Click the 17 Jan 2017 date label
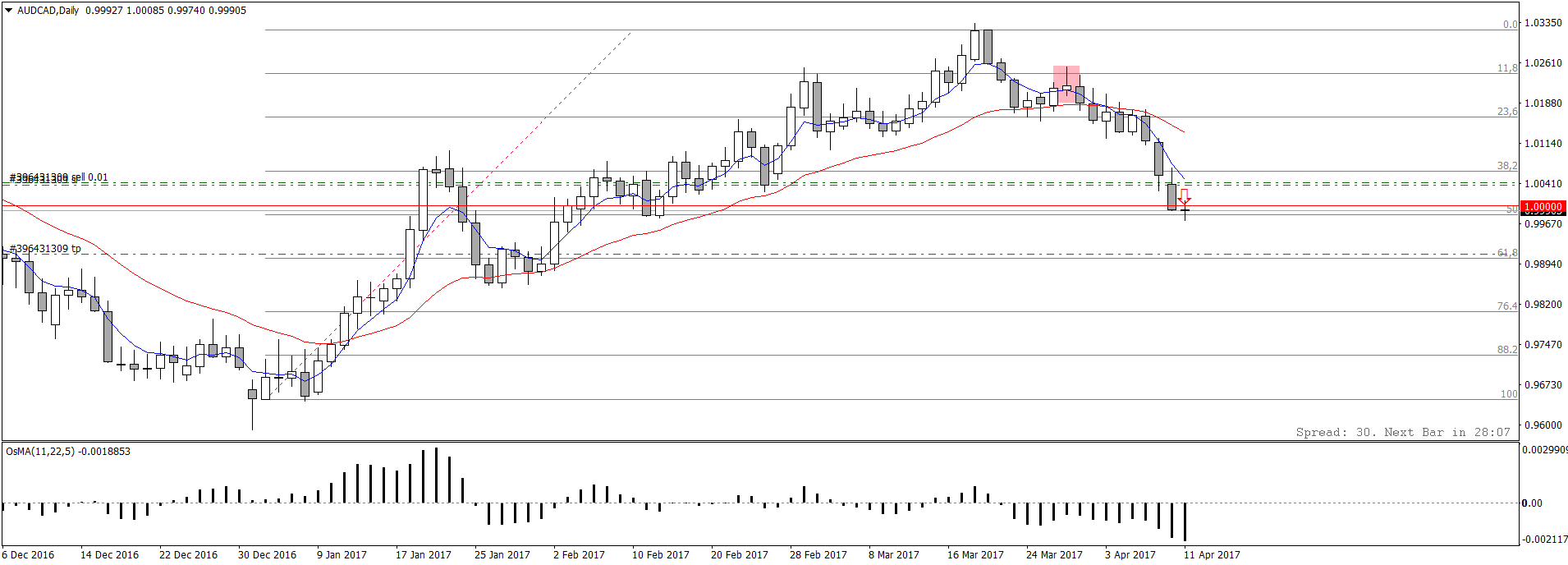 click(423, 555)
